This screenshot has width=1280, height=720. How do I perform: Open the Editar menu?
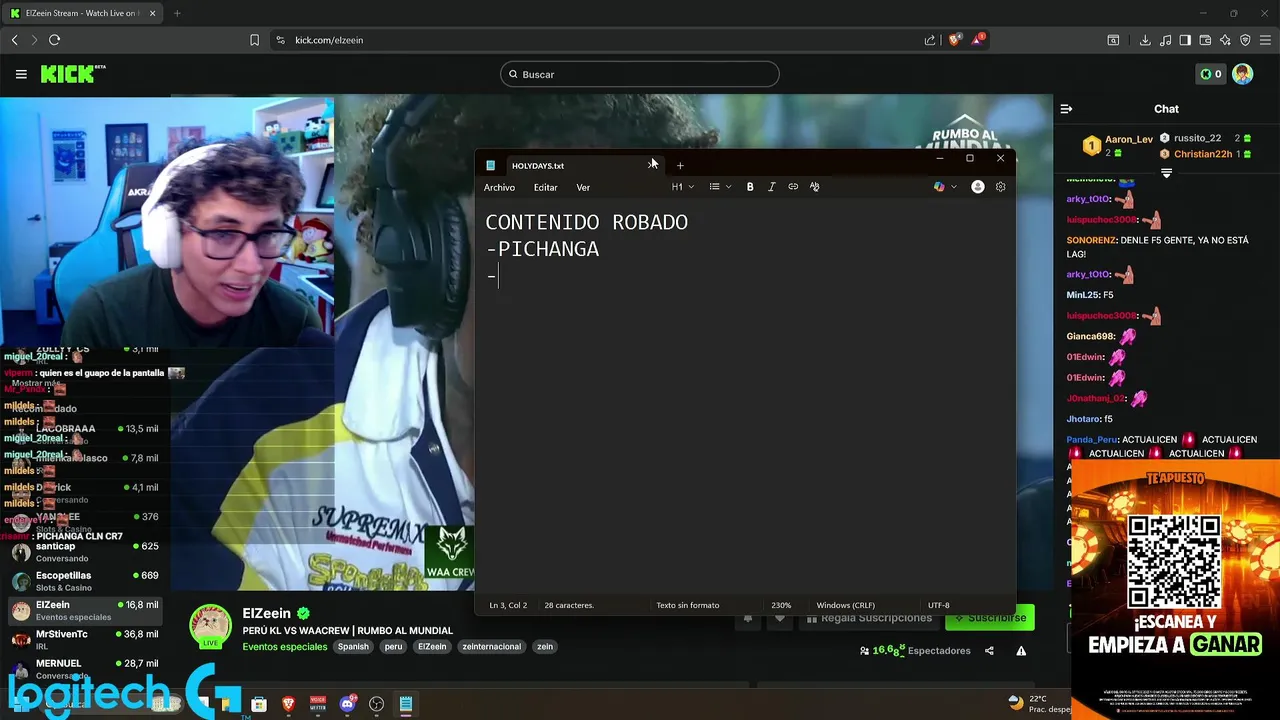[x=545, y=188]
